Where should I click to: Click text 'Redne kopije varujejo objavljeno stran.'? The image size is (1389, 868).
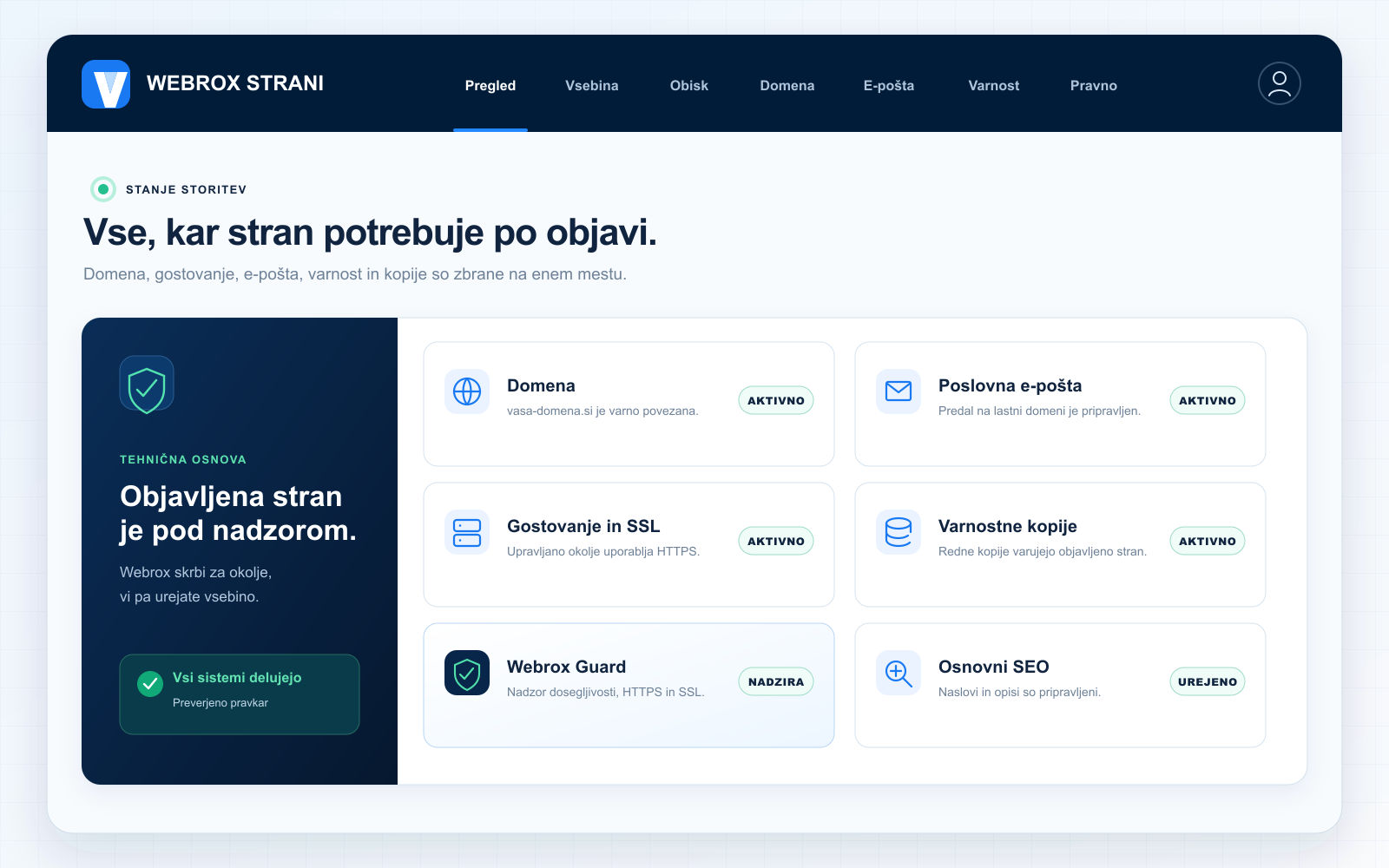pyautogui.click(x=1043, y=551)
